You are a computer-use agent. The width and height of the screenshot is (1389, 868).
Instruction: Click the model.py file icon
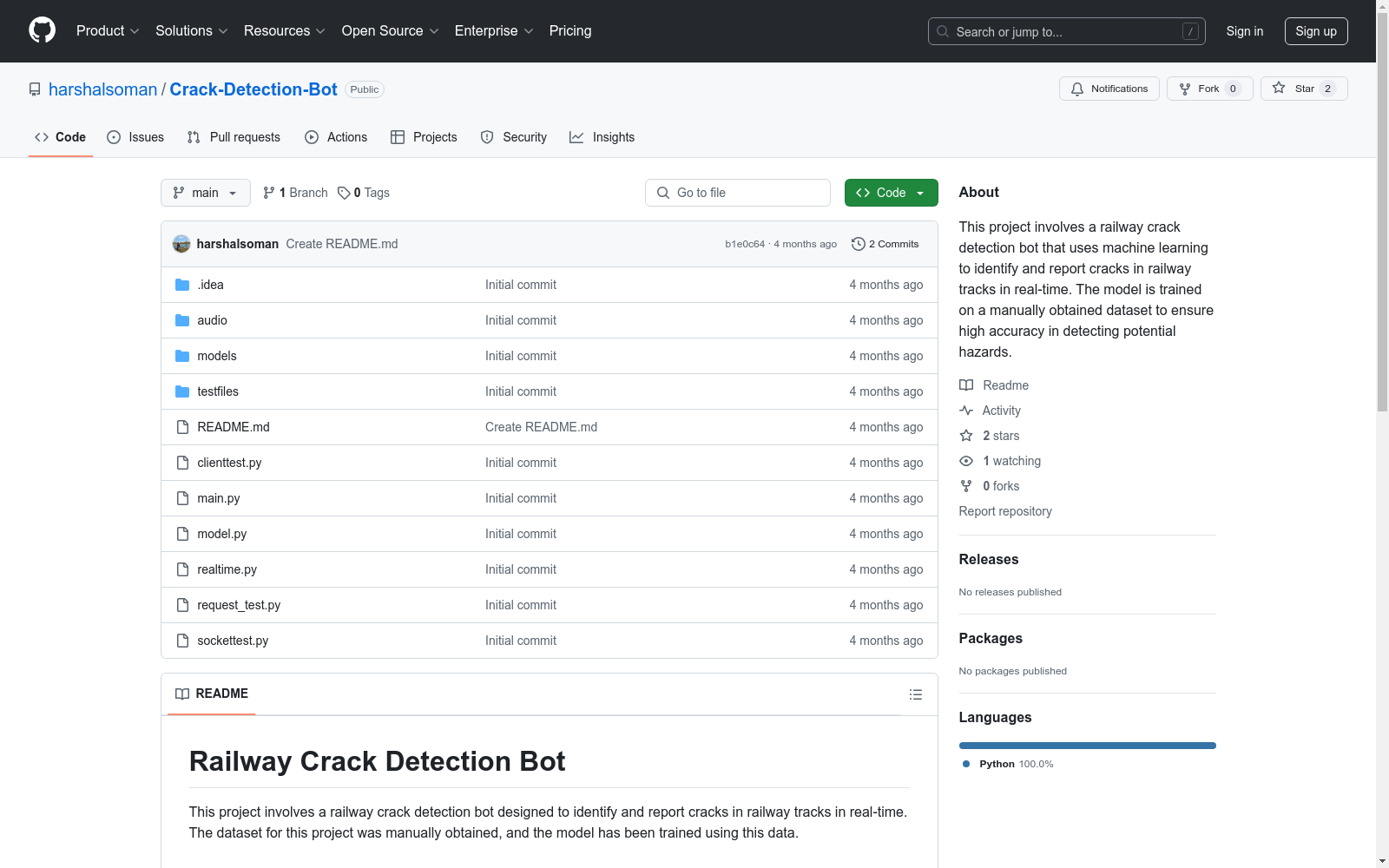click(182, 534)
